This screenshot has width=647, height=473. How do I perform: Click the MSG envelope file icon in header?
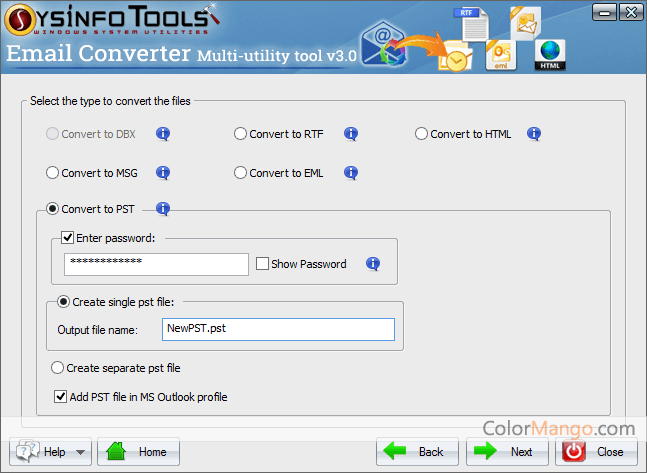[525, 23]
